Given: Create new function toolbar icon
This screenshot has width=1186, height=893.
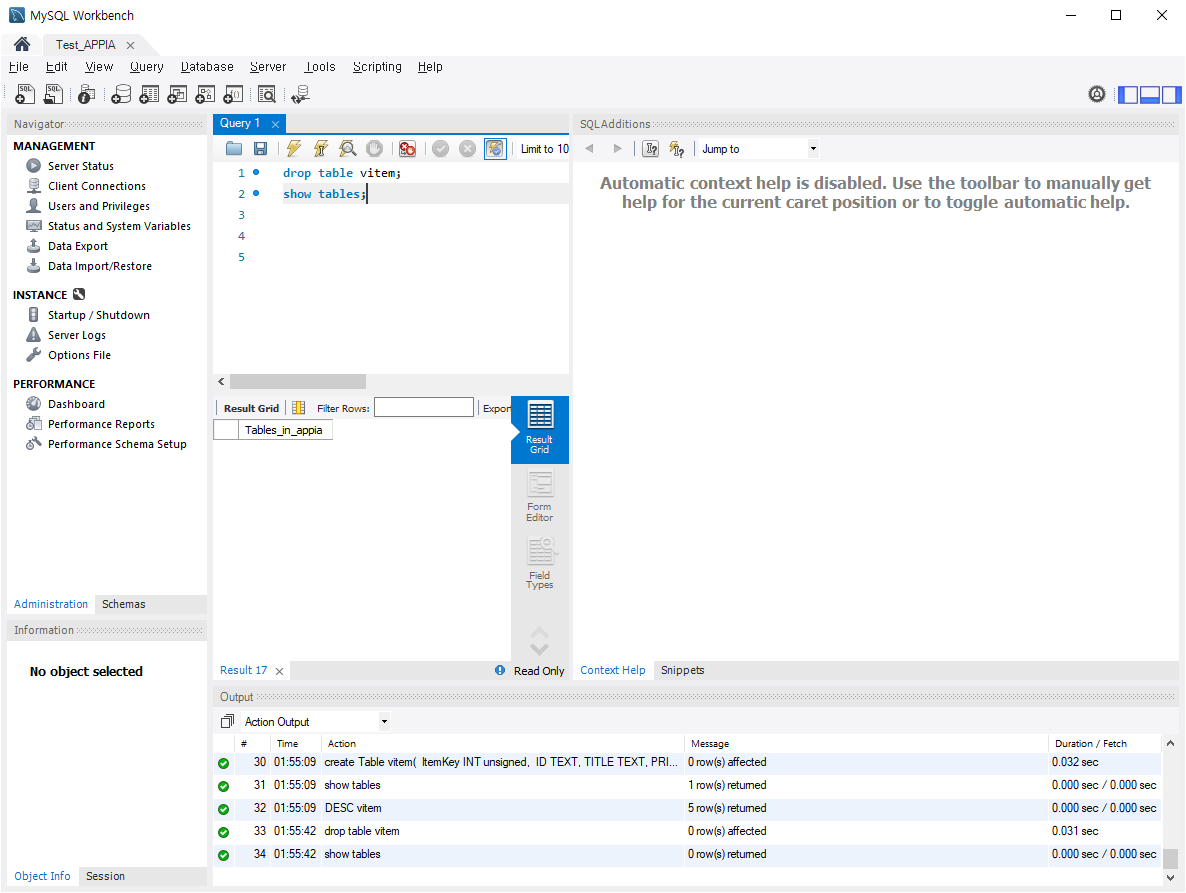Looking at the screenshot, I should 234,94.
